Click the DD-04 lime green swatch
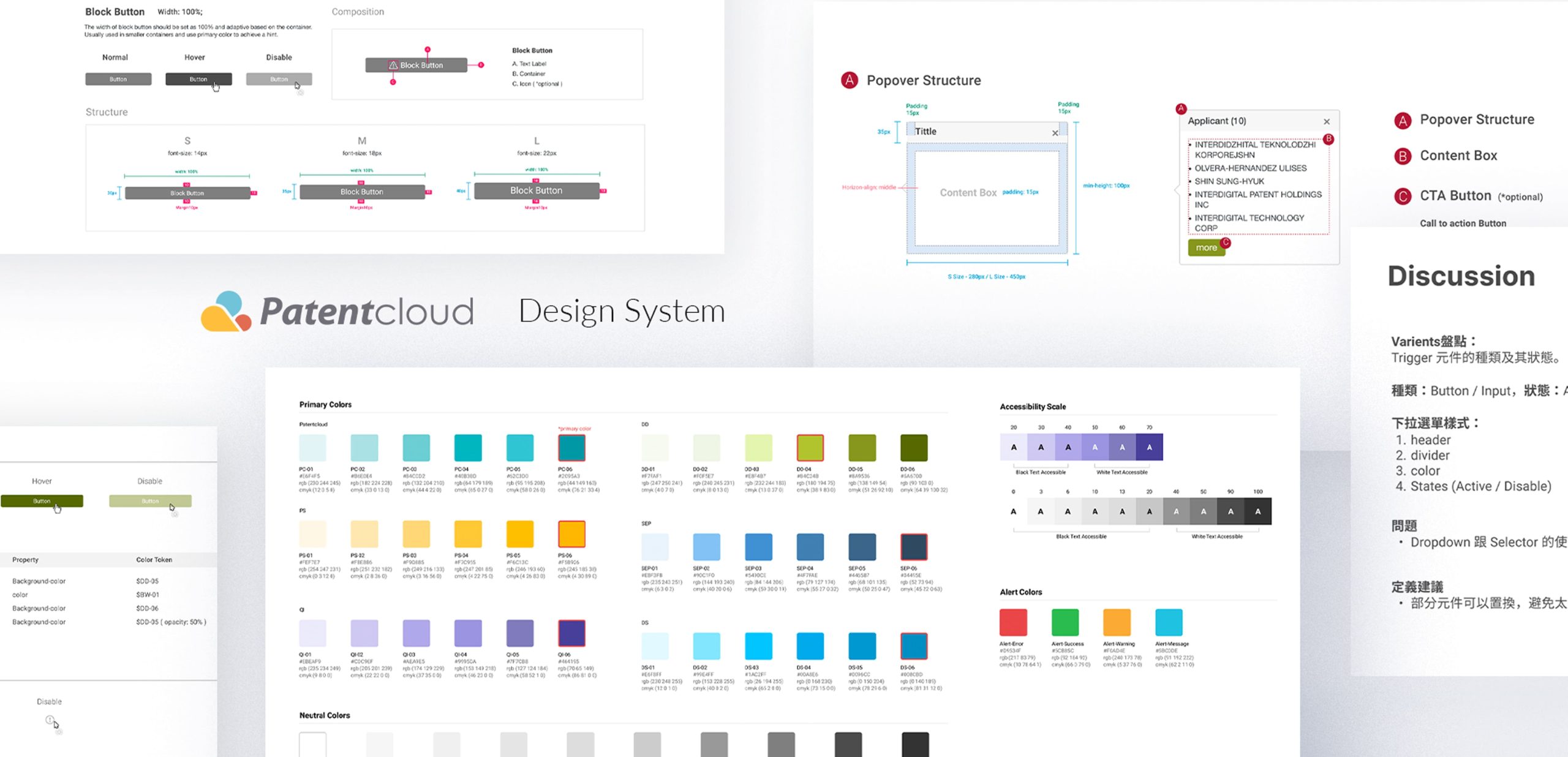The height and width of the screenshot is (757, 1568). point(810,448)
